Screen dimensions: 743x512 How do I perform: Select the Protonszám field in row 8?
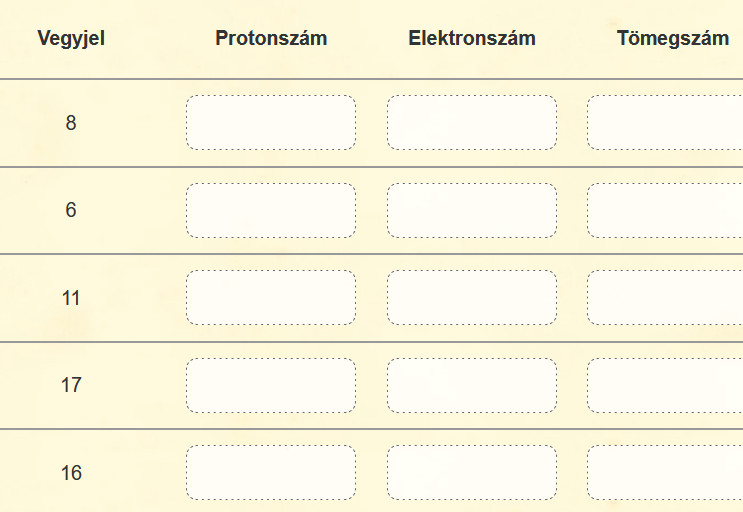point(271,123)
